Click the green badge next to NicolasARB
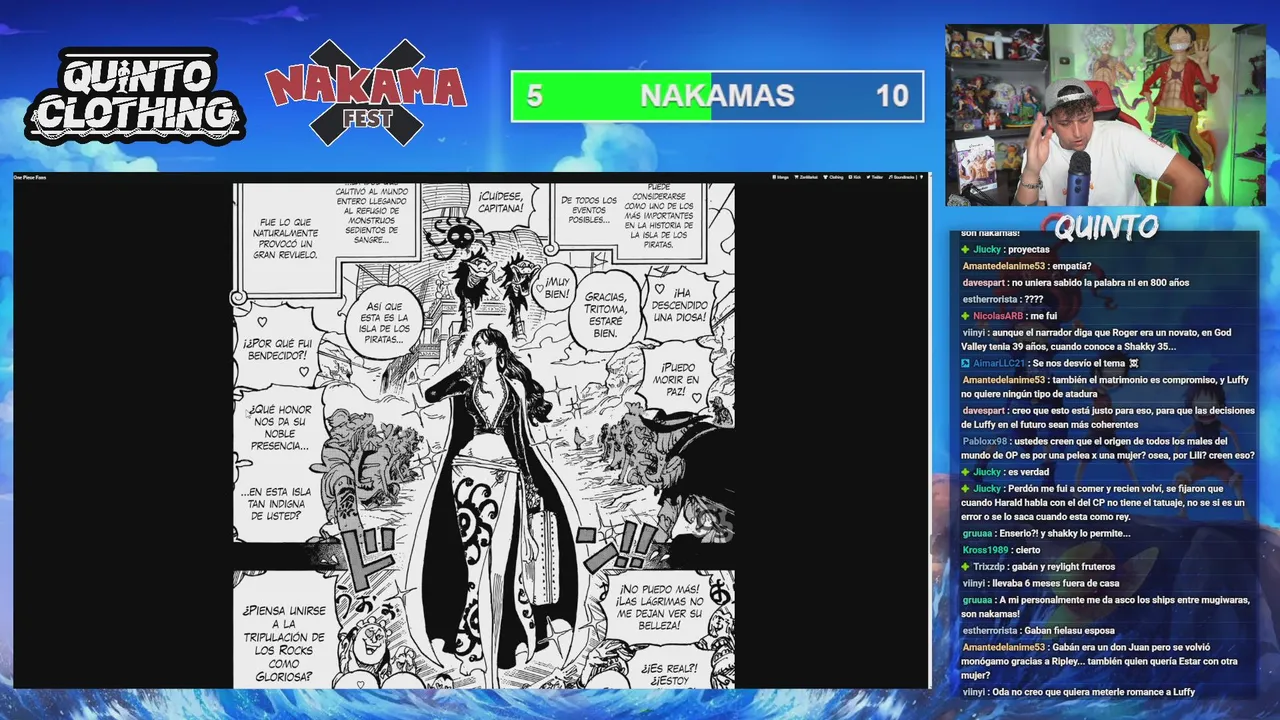 click(x=965, y=316)
